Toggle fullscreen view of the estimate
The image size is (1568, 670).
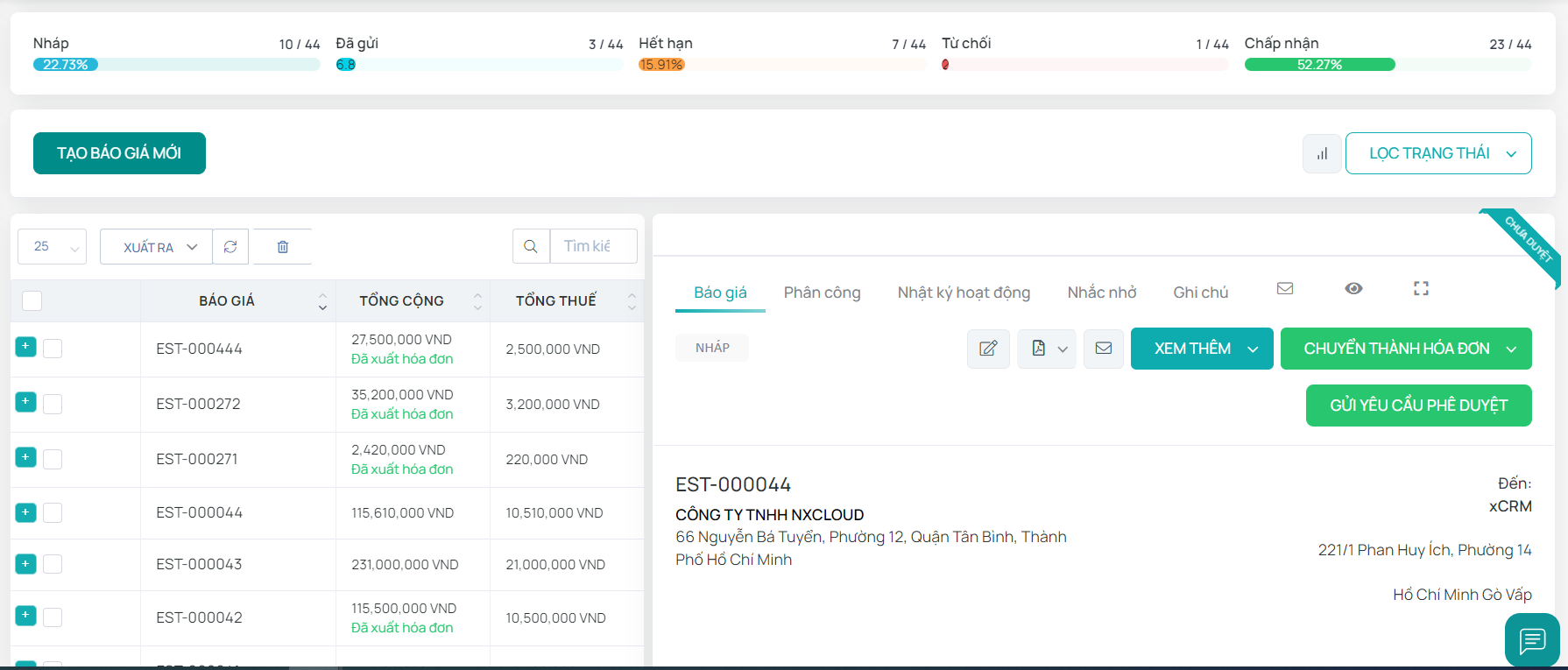[1421, 288]
